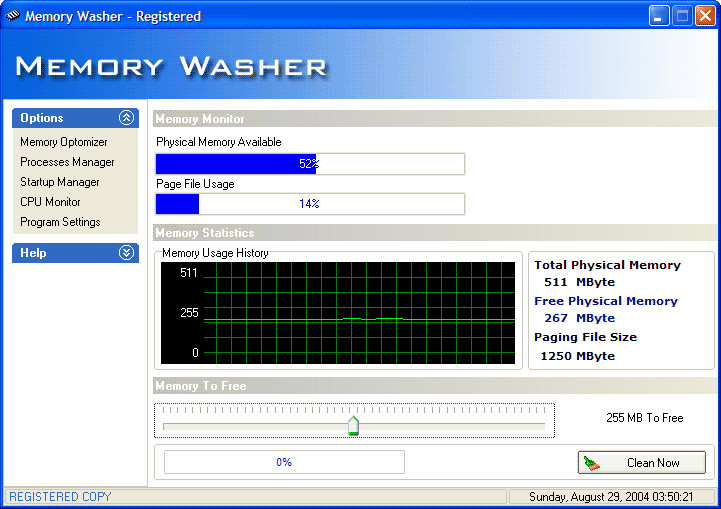Expand the Help panel chevron
The width and height of the screenshot is (721, 509).
126,252
